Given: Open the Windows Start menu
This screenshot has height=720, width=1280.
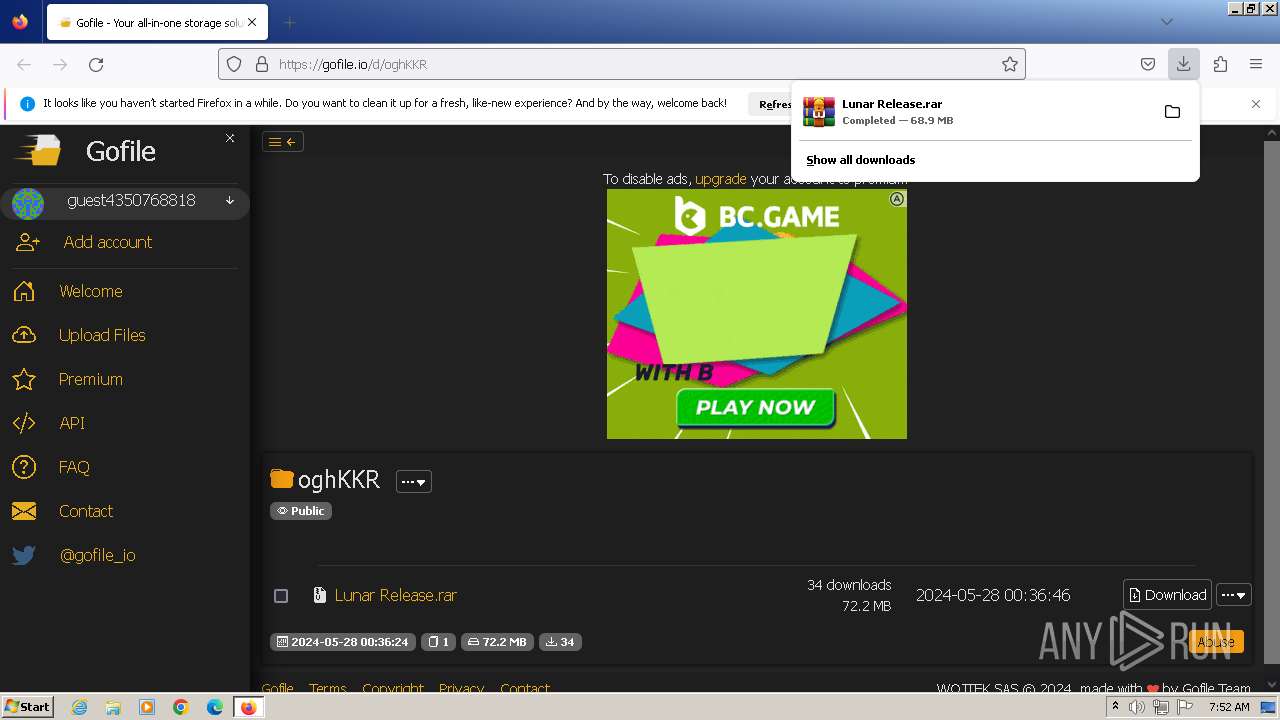Looking at the screenshot, I should [28, 706].
